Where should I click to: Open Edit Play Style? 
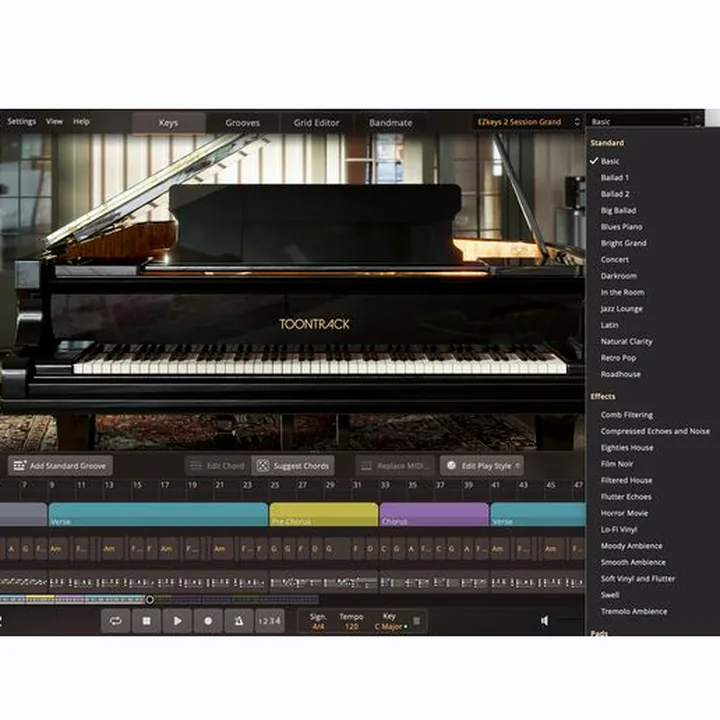482,466
